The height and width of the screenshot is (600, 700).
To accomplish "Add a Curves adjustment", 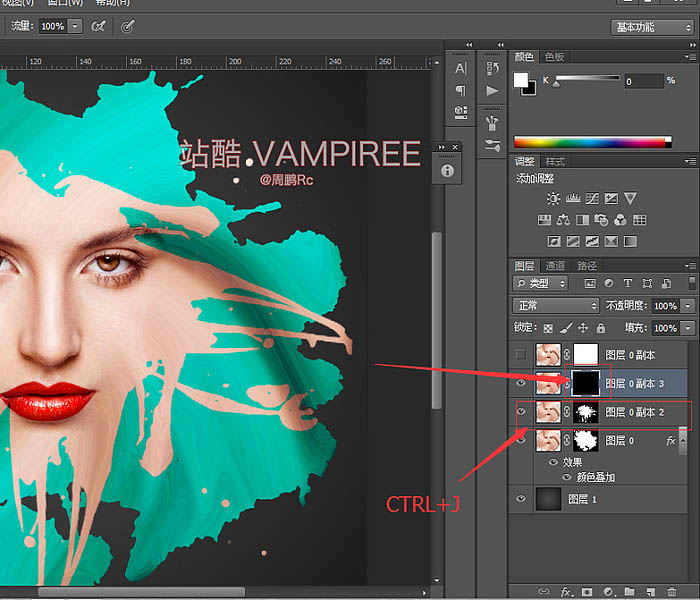I will (592, 198).
